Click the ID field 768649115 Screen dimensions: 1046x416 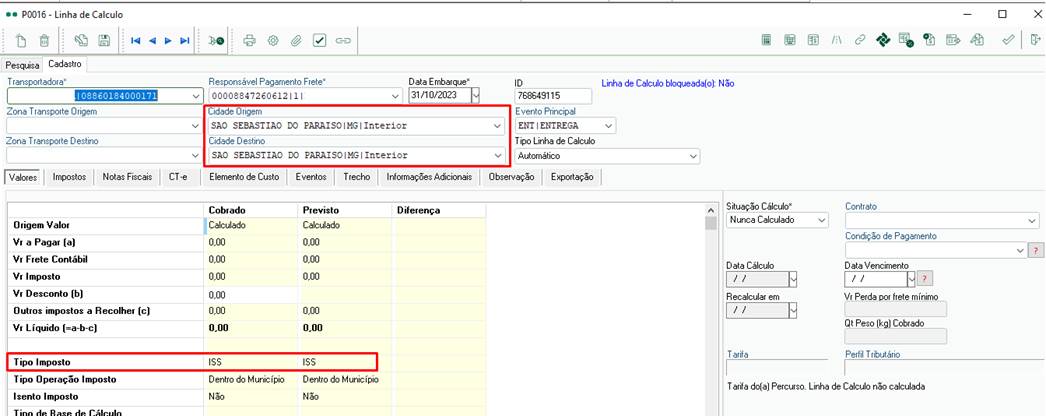552,96
